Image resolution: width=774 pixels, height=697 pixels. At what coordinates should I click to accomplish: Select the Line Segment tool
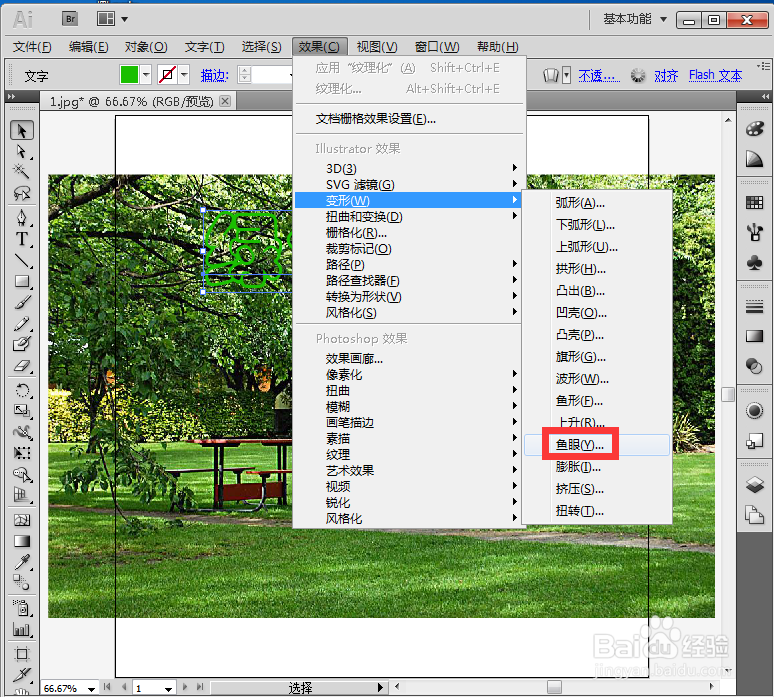tap(22, 260)
